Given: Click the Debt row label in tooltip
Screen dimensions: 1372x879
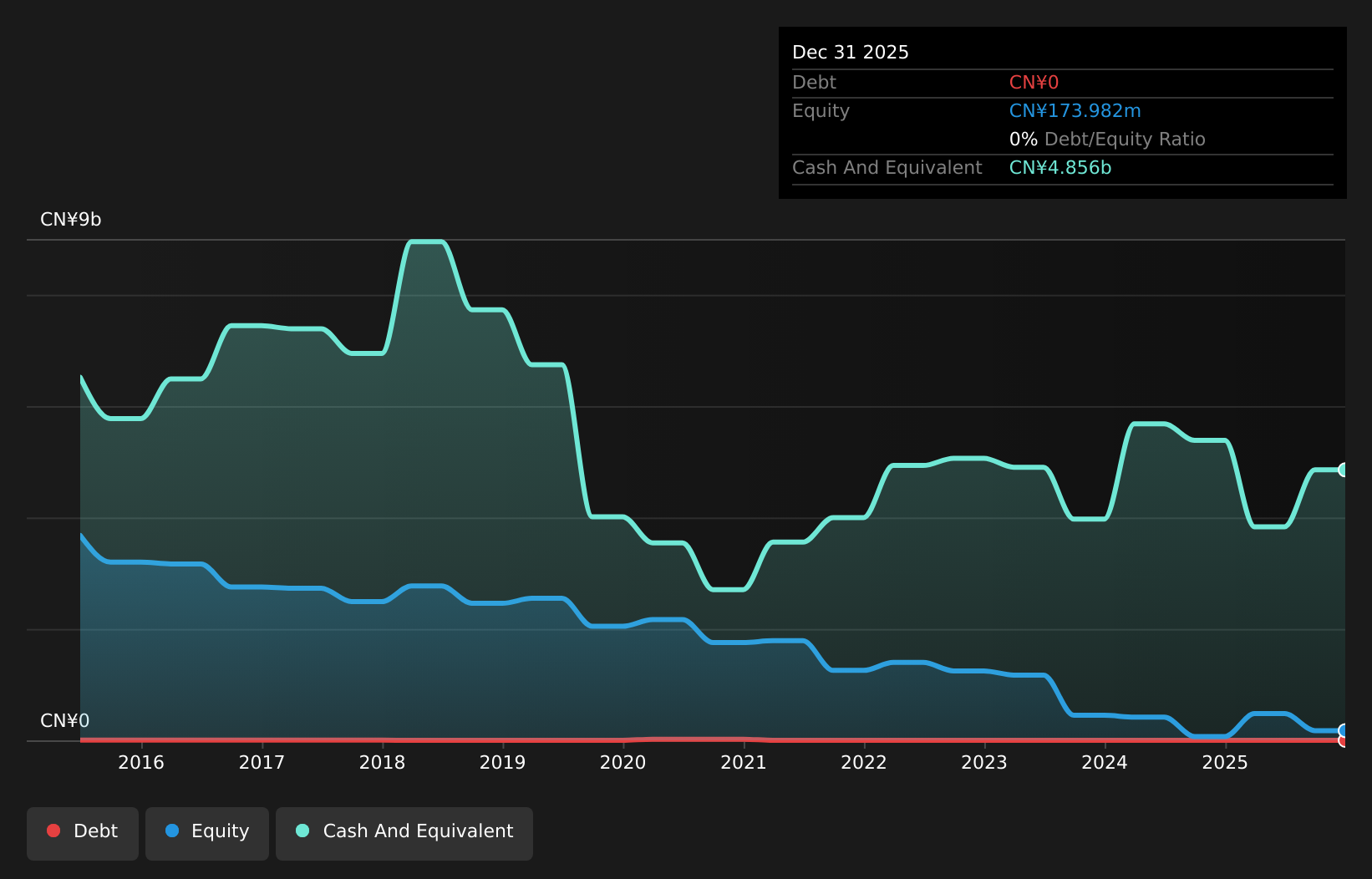Looking at the screenshot, I should point(814,83).
